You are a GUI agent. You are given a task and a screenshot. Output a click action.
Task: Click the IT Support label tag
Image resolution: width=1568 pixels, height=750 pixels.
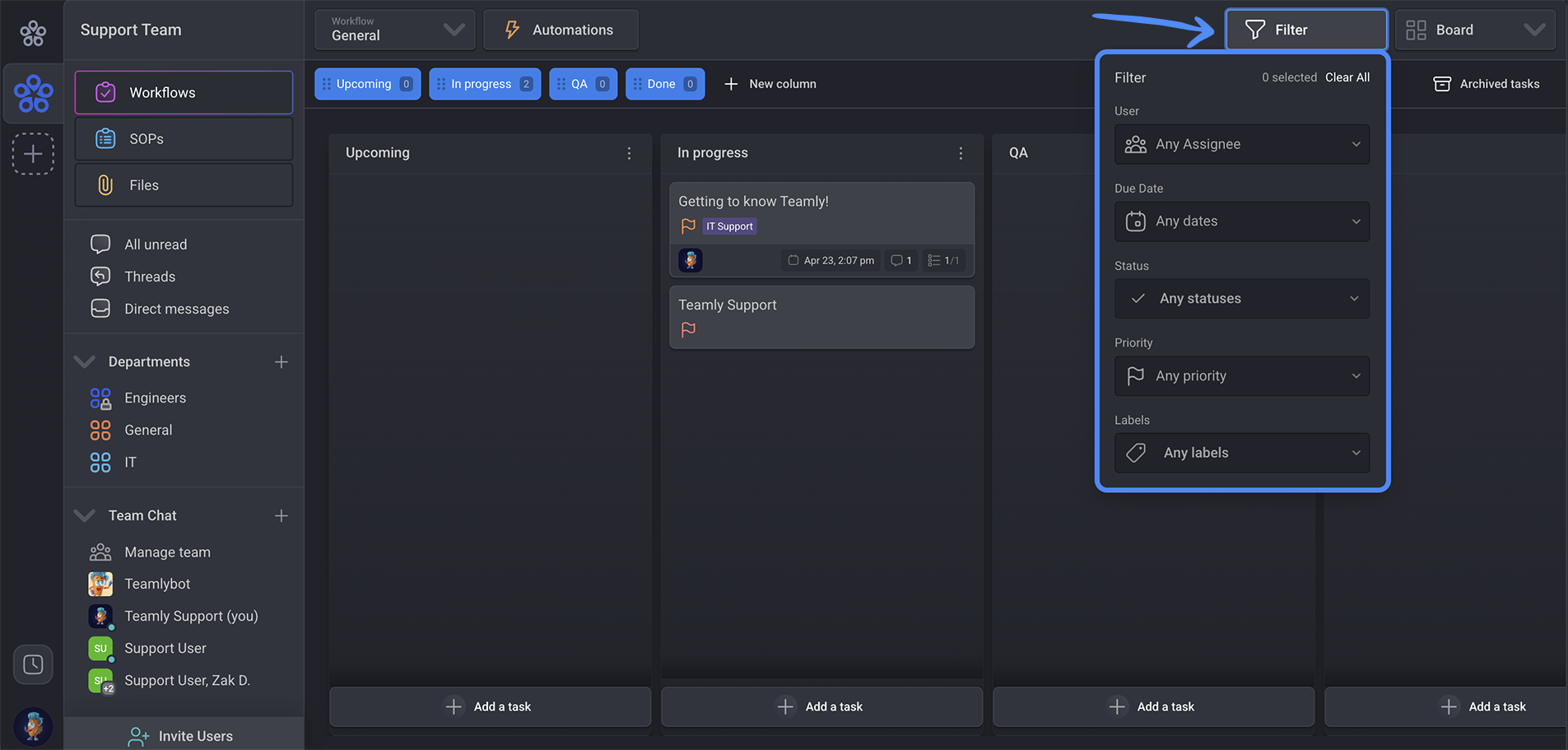[729, 226]
